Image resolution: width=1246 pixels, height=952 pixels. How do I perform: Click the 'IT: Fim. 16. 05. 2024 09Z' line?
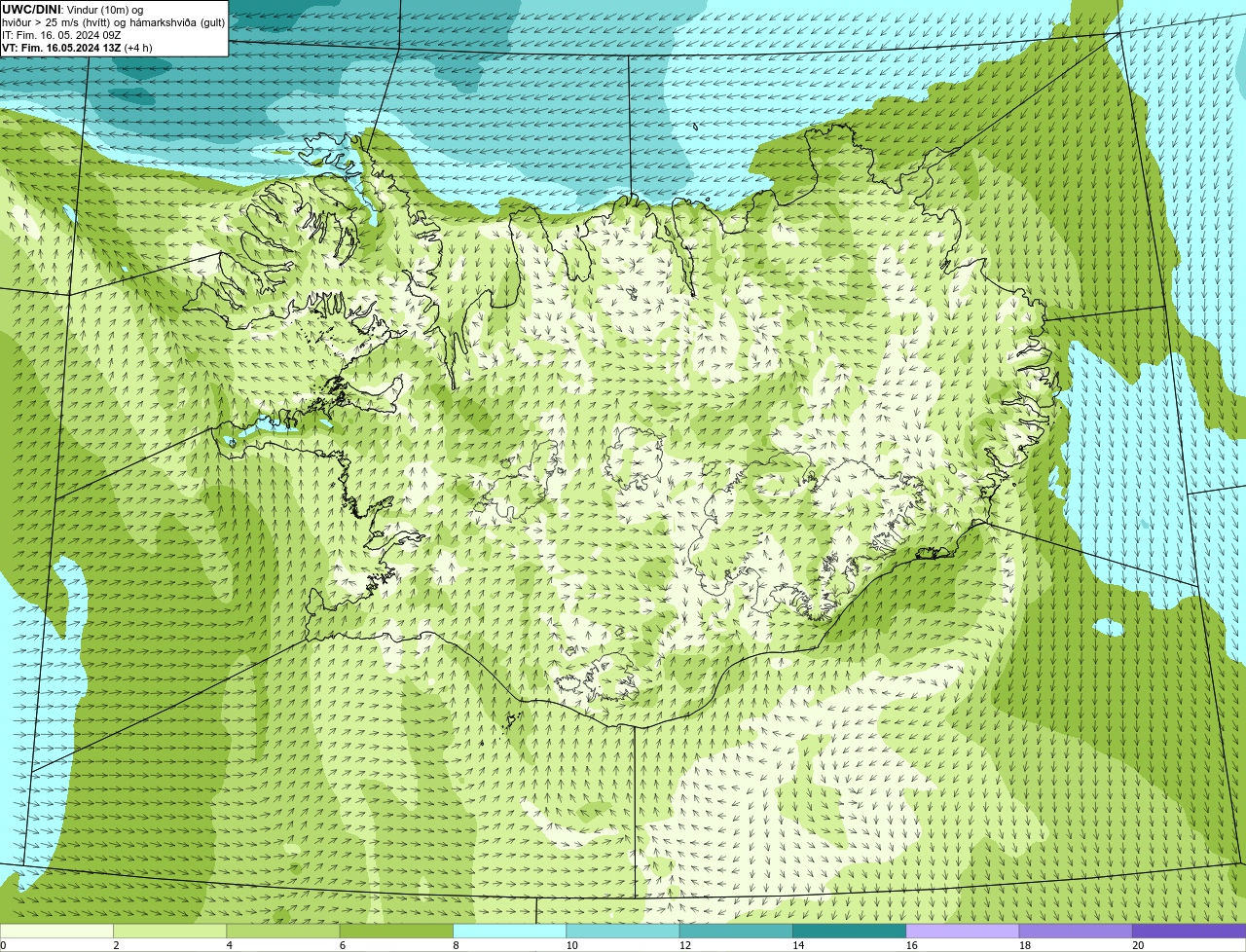(61, 35)
